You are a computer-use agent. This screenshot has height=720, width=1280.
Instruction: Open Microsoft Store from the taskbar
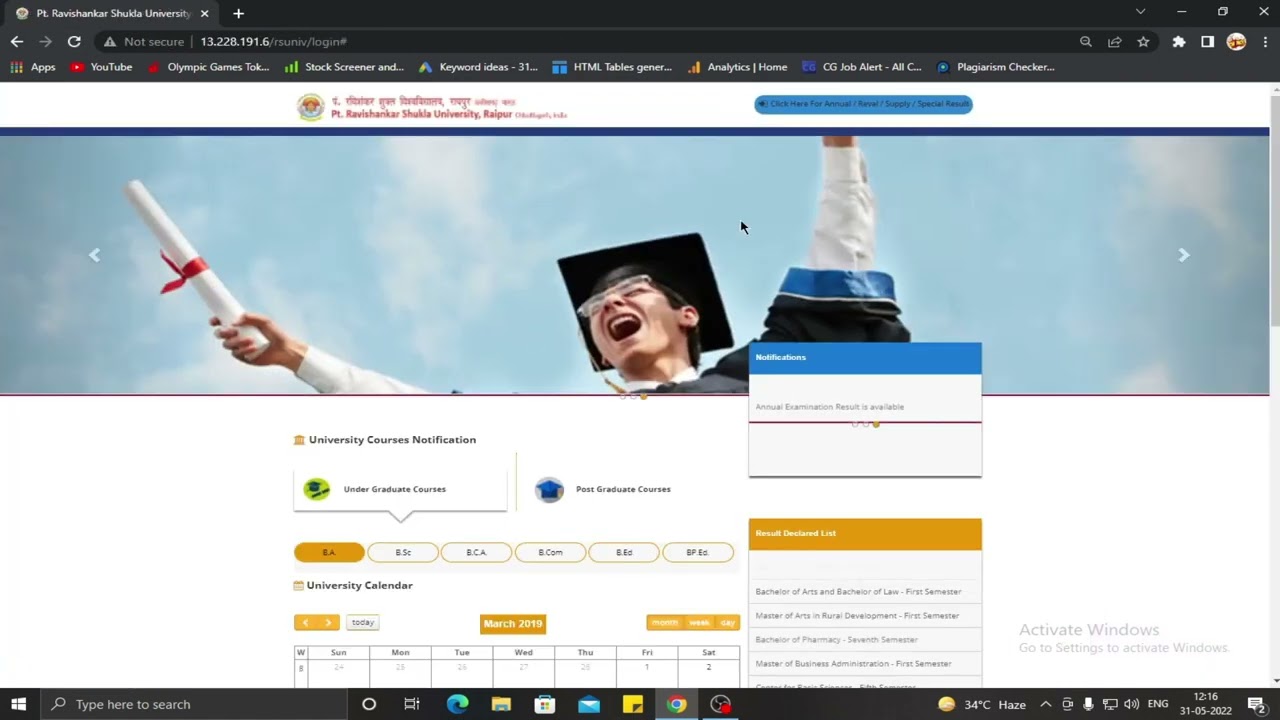[x=545, y=704]
